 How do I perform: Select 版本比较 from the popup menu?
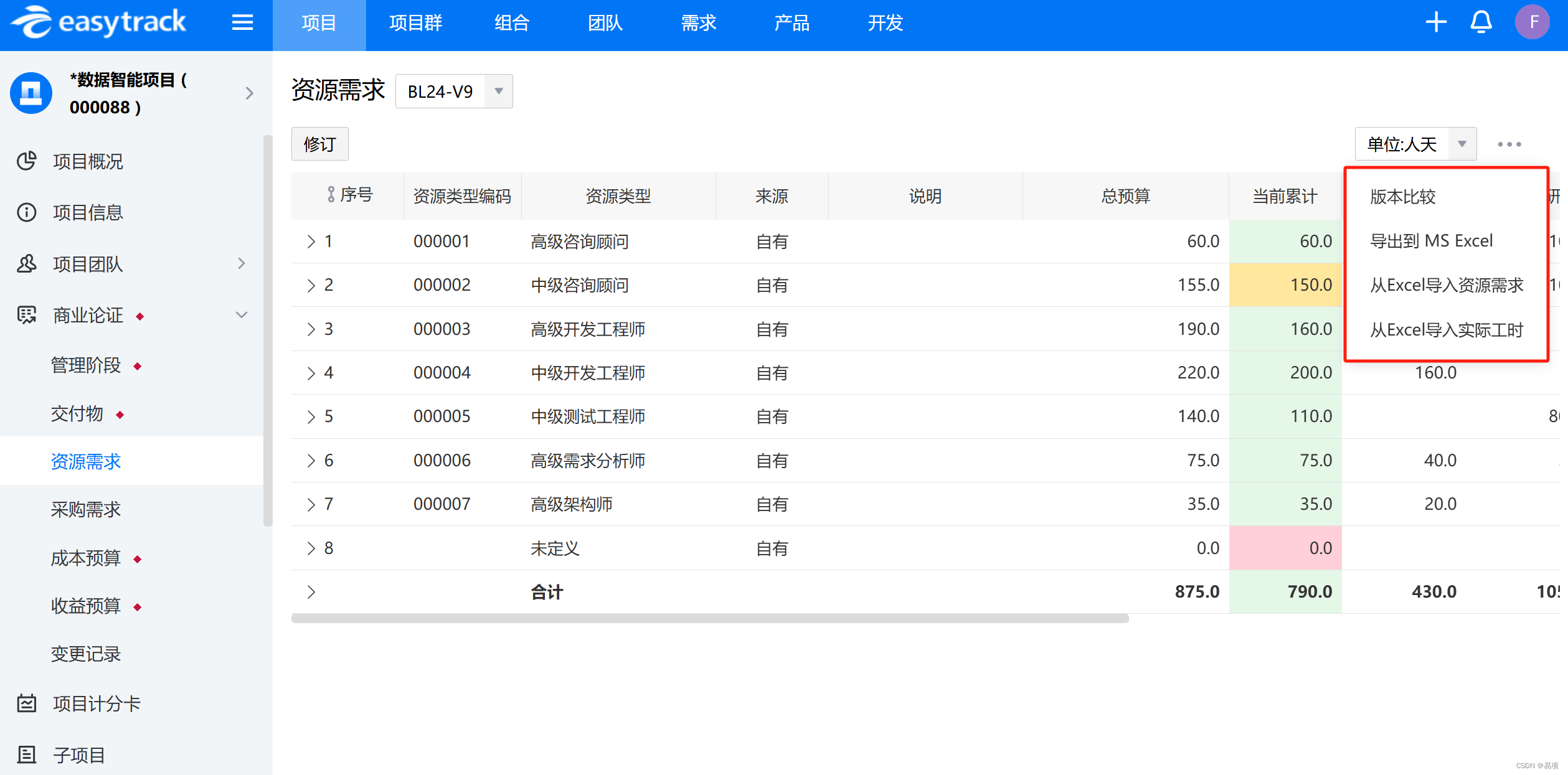(x=1402, y=197)
